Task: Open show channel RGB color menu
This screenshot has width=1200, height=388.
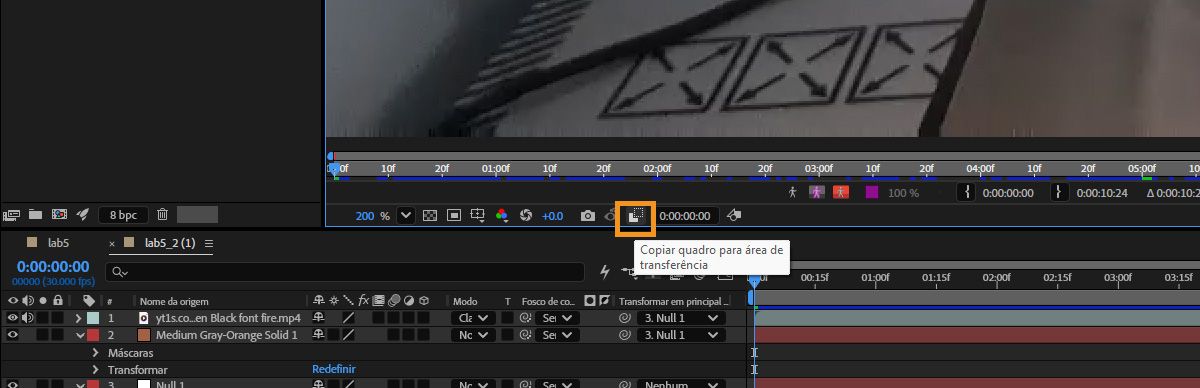Action: pos(502,215)
